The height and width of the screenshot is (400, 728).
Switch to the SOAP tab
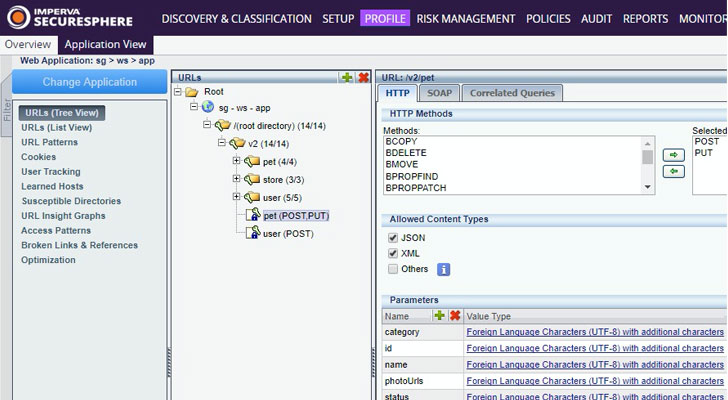click(x=437, y=93)
